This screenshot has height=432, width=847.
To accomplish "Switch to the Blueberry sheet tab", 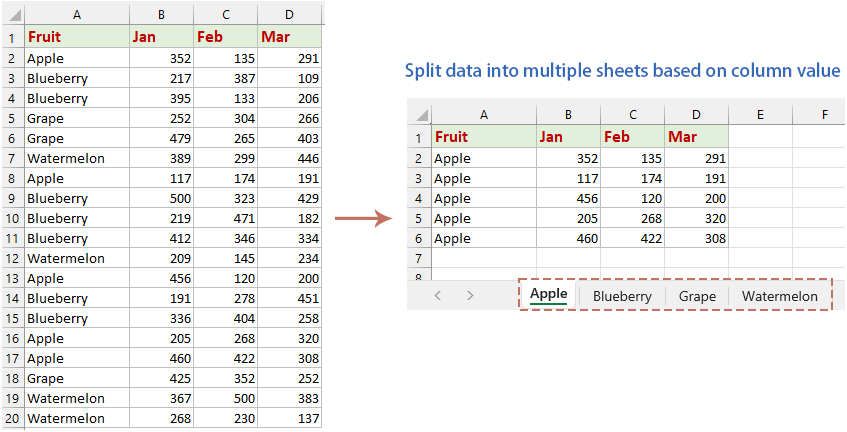I will 621,296.
